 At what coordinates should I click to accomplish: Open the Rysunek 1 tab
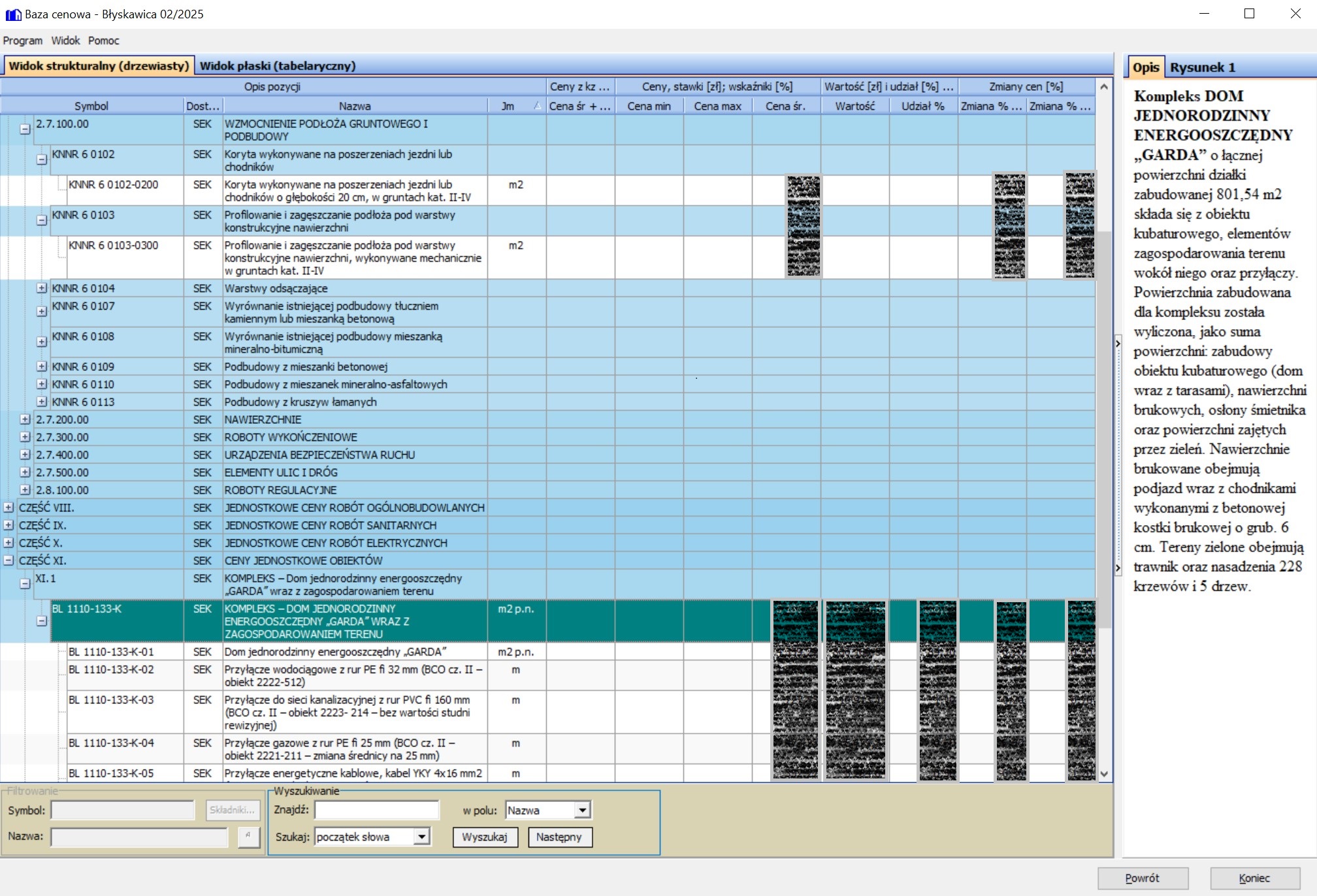point(1202,67)
